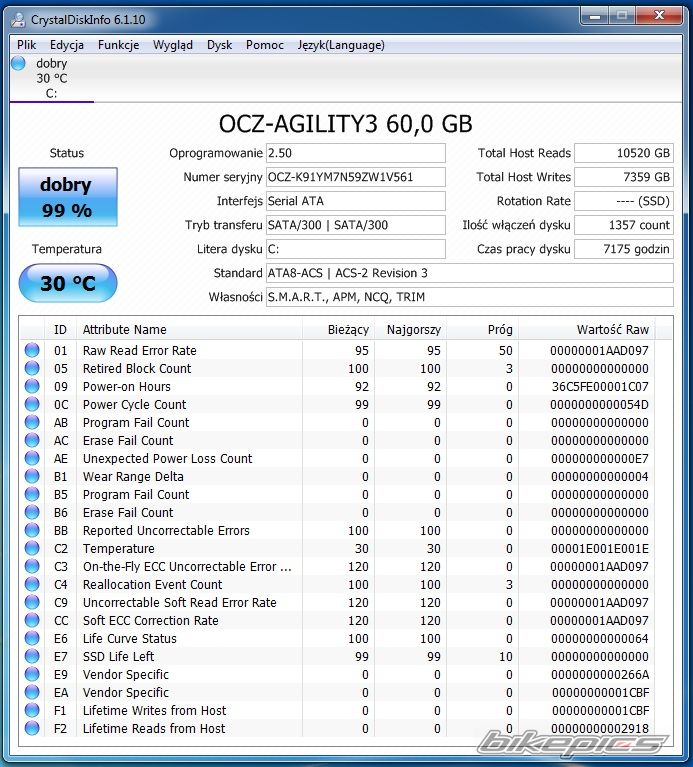Click the 30 °C temperature button
Image resolution: width=693 pixels, height=767 pixels.
67,284
